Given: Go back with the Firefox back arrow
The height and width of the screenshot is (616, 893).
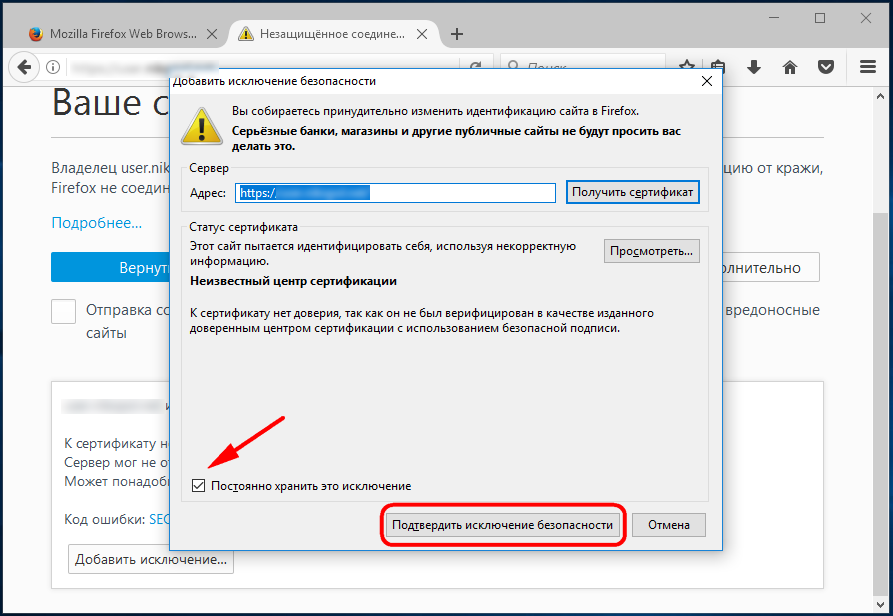Looking at the screenshot, I should click(x=24, y=67).
